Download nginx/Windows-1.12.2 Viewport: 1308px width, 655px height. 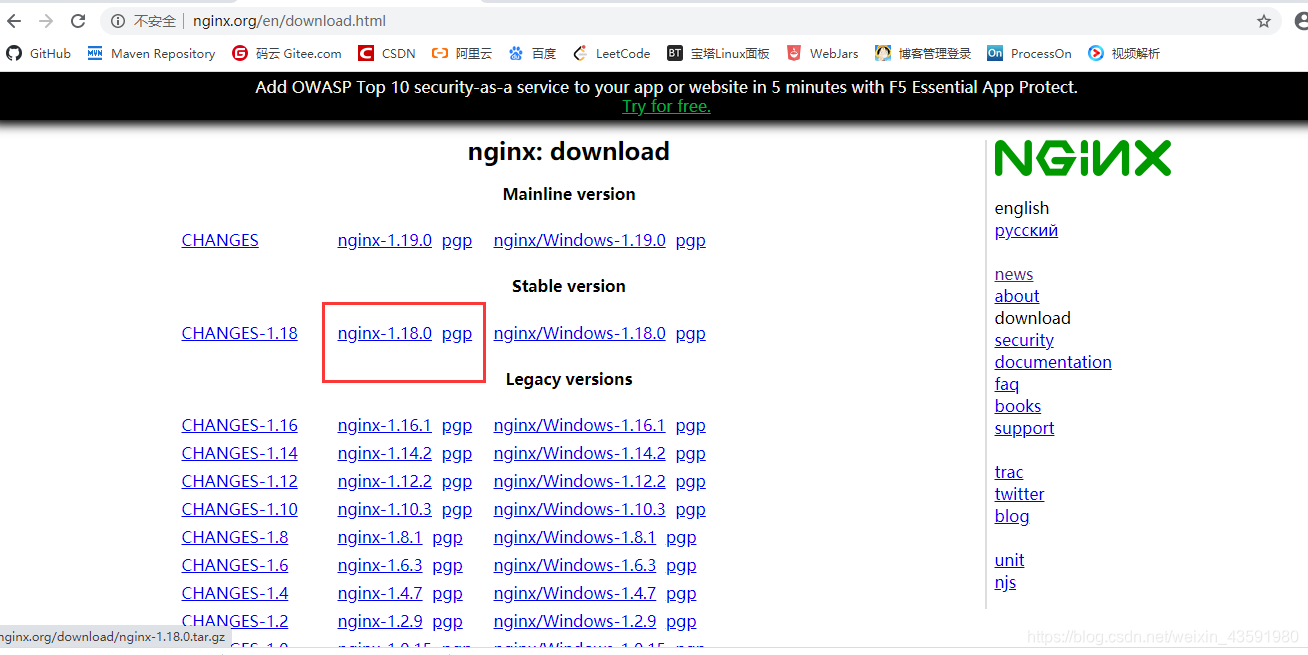click(580, 481)
